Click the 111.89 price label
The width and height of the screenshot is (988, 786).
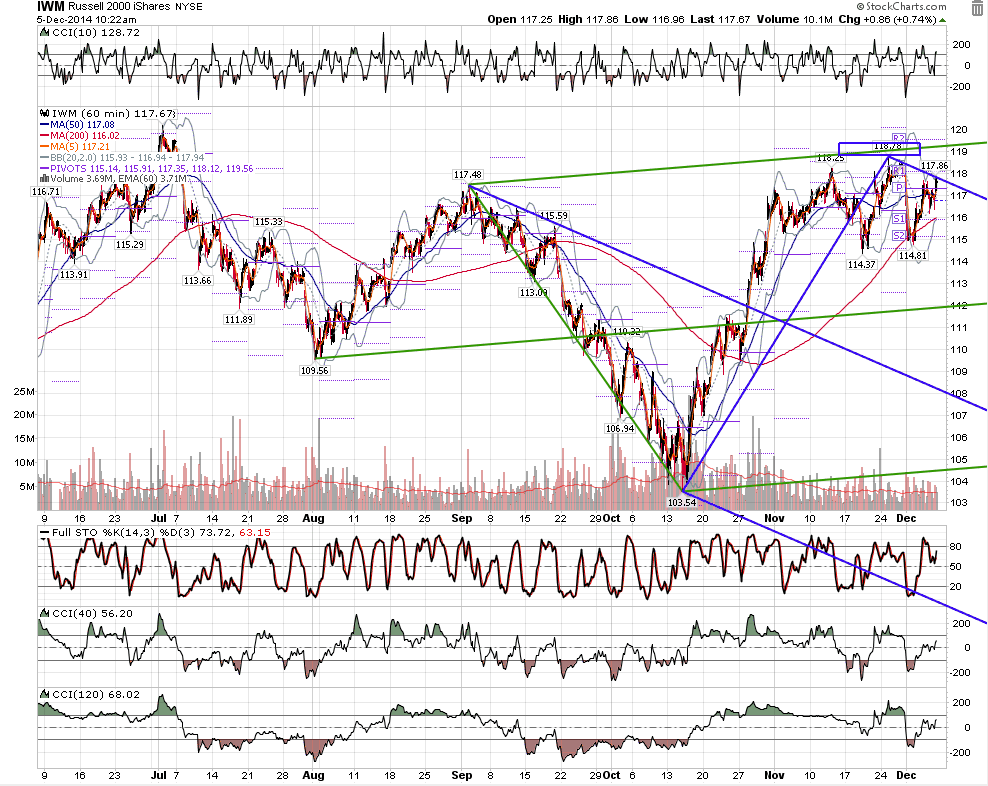point(238,320)
